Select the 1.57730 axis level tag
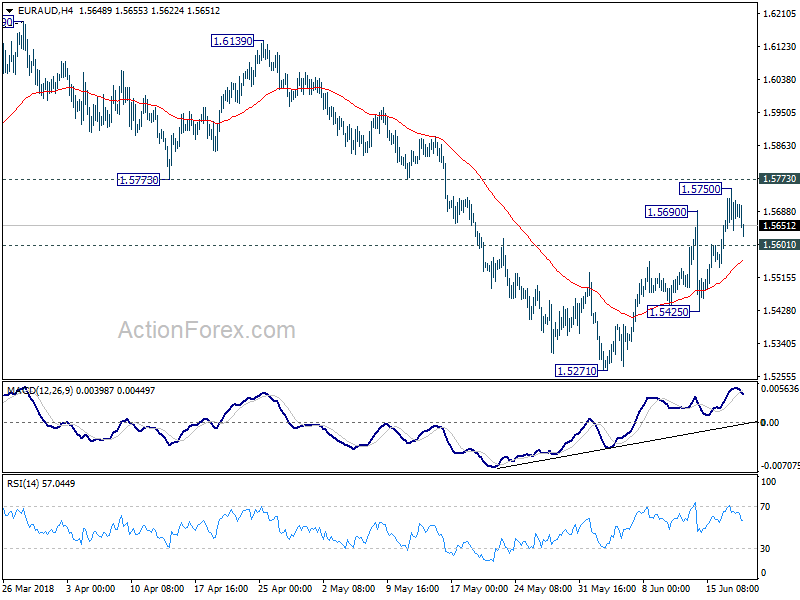Image resolution: width=800 pixels, height=600 pixels. pyautogui.click(x=779, y=179)
